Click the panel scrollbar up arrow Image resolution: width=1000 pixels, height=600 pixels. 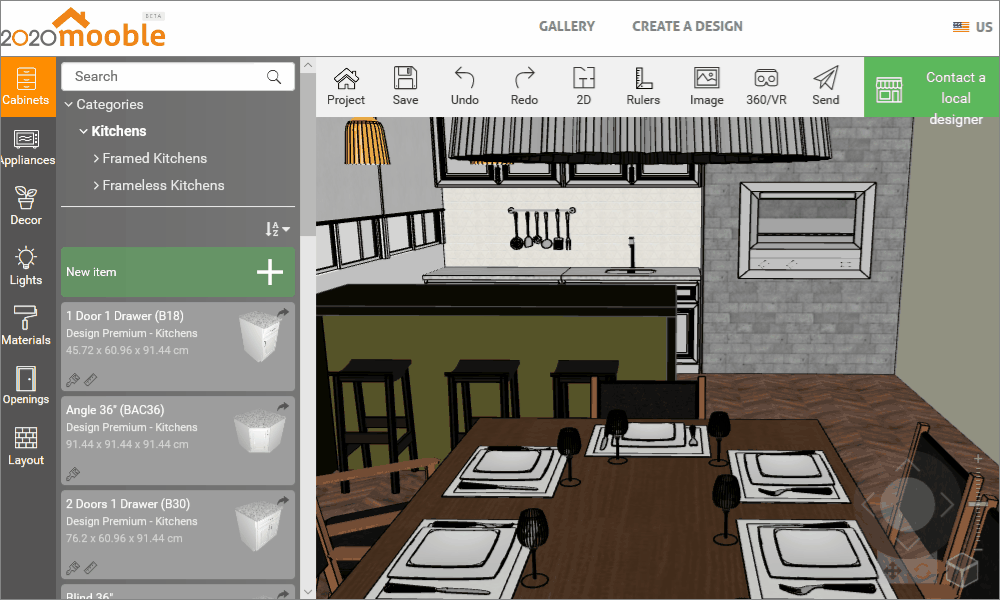pos(308,65)
